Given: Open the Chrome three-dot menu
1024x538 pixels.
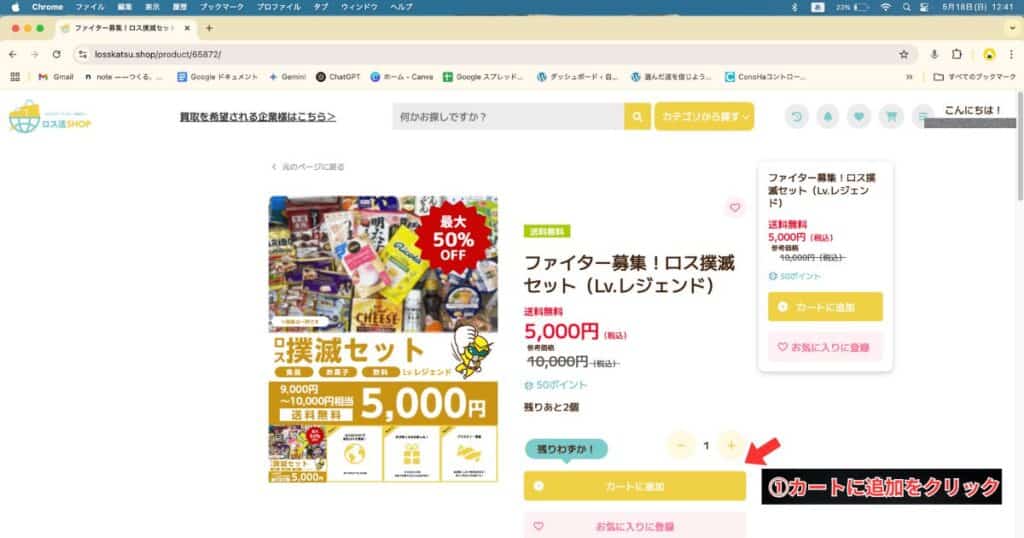Looking at the screenshot, I should 1011,54.
